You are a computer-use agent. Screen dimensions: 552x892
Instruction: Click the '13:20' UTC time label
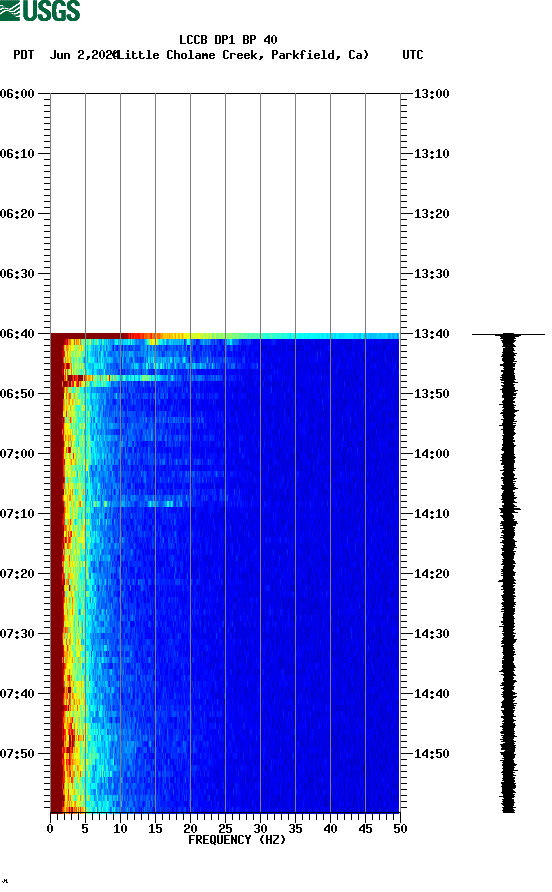pos(432,214)
